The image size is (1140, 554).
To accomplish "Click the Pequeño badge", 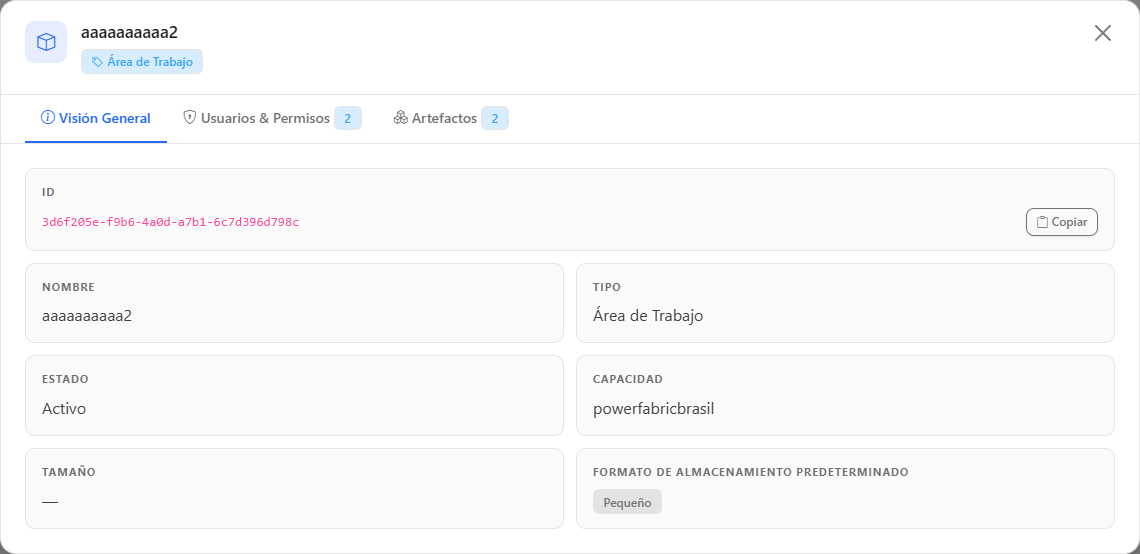I will tap(627, 502).
